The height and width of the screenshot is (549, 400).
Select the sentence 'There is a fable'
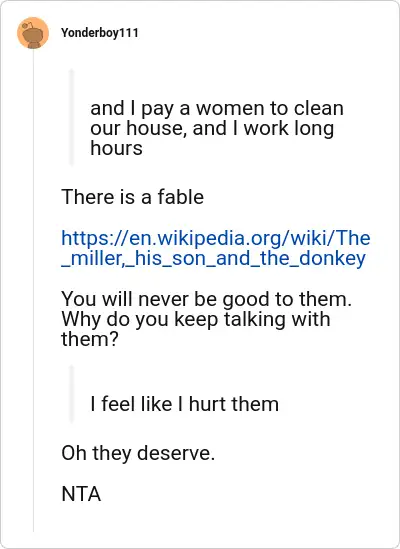pos(132,197)
